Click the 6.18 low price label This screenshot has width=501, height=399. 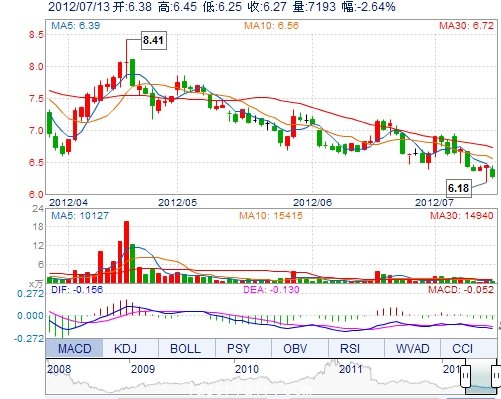(x=459, y=188)
